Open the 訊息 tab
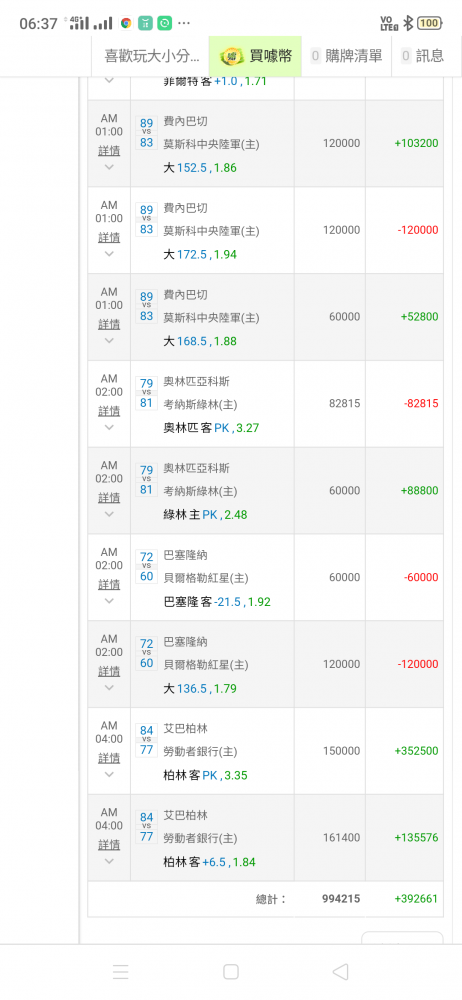Image resolution: width=462 pixels, height=1000 pixels. click(422, 56)
